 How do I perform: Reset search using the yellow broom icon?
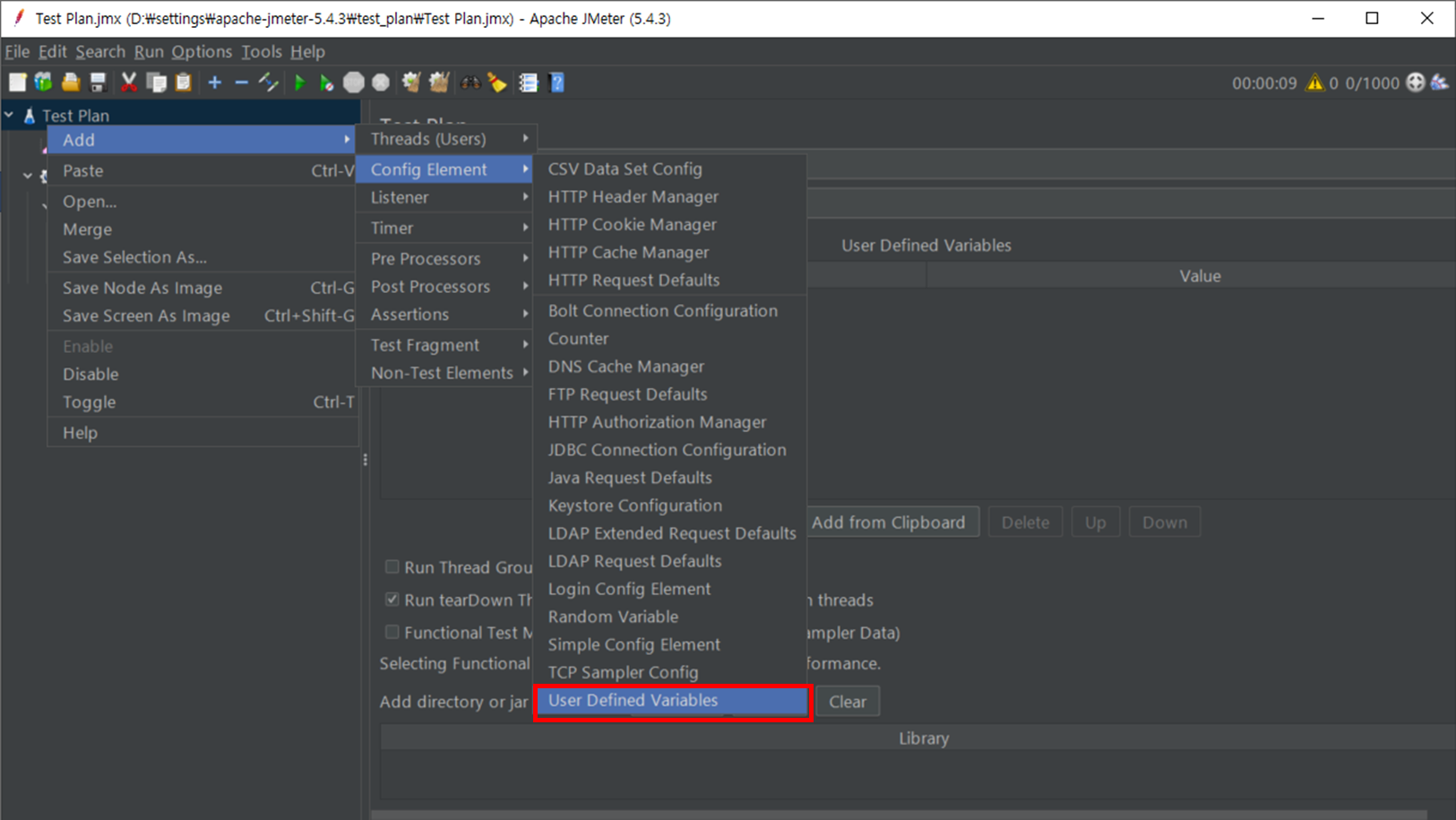pos(497,82)
